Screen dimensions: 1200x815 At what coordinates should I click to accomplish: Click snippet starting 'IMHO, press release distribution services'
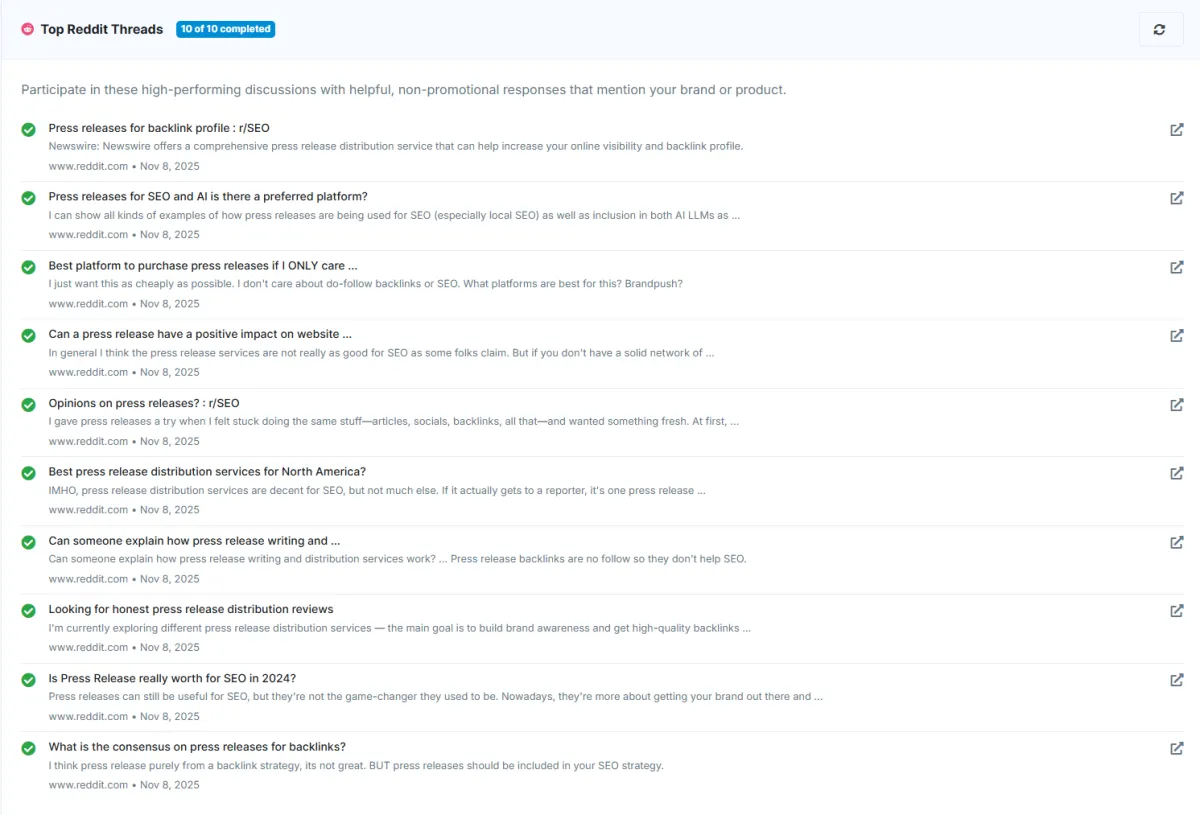[x=378, y=491]
